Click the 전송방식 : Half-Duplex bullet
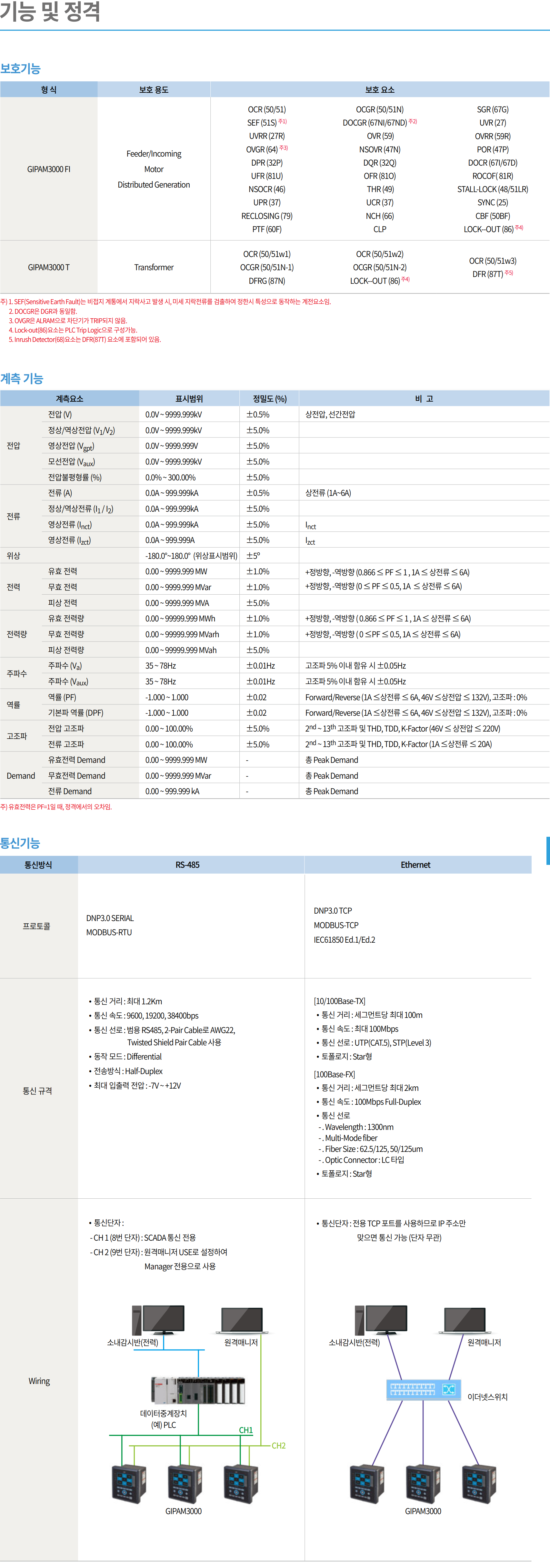This screenshot has width=550, height=1568. click(x=126, y=1071)
